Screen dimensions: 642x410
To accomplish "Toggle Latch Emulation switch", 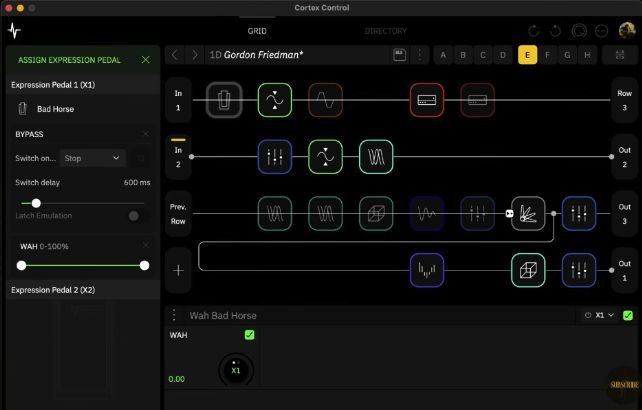I will click(136, 216).
